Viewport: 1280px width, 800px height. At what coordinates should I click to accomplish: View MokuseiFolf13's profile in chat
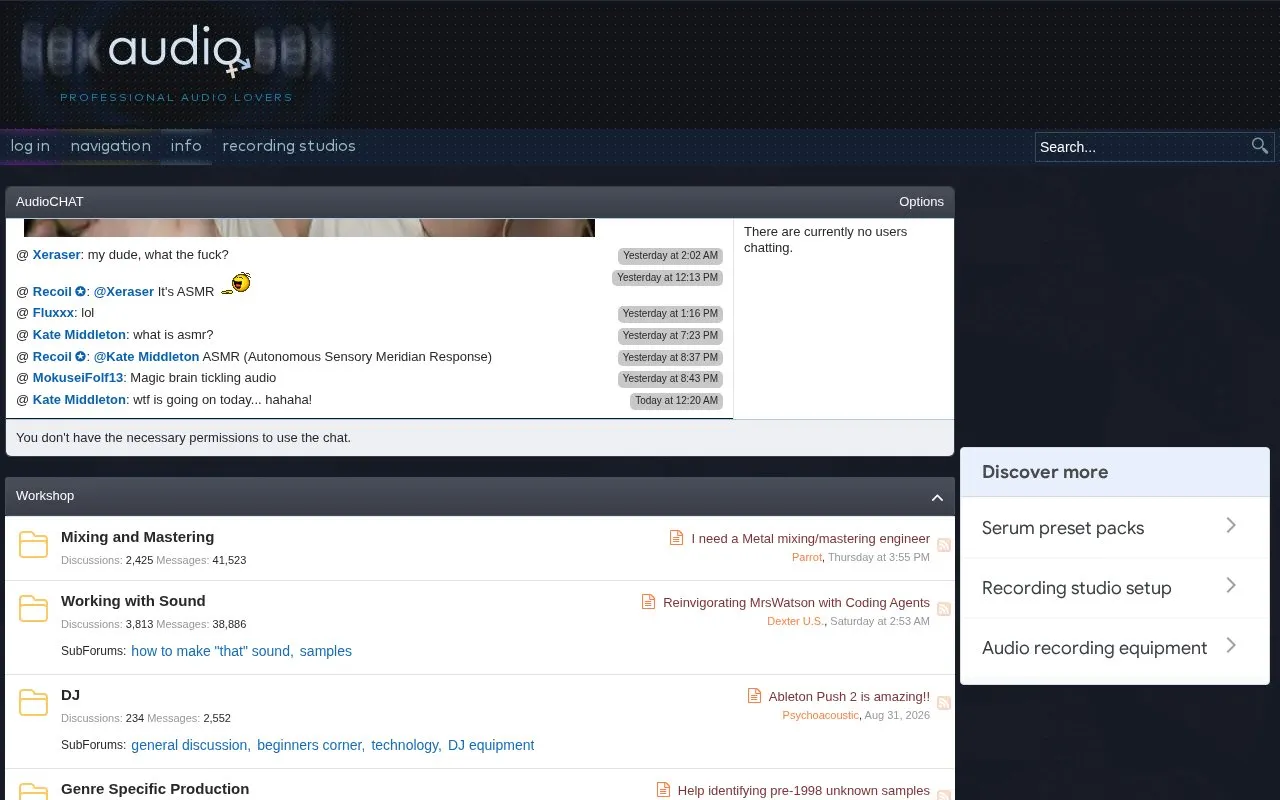tap(78, 378)
